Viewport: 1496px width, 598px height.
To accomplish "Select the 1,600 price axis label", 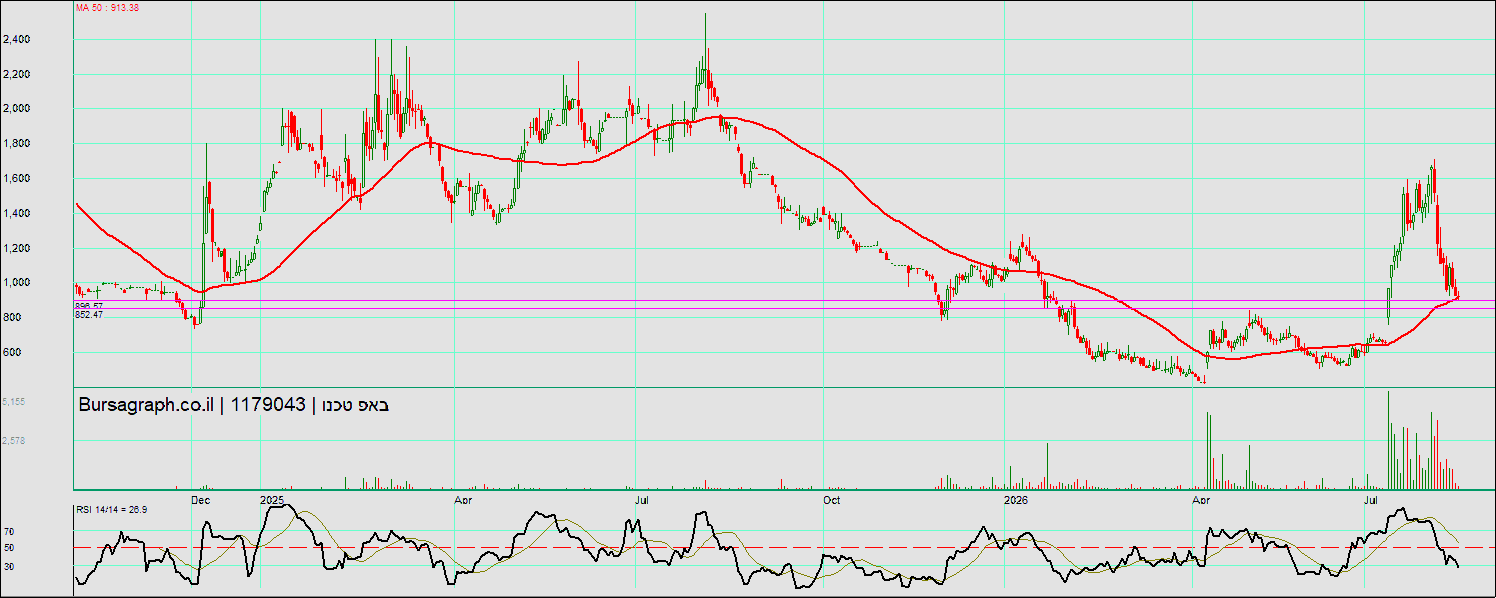I will [x=19, y=179].
